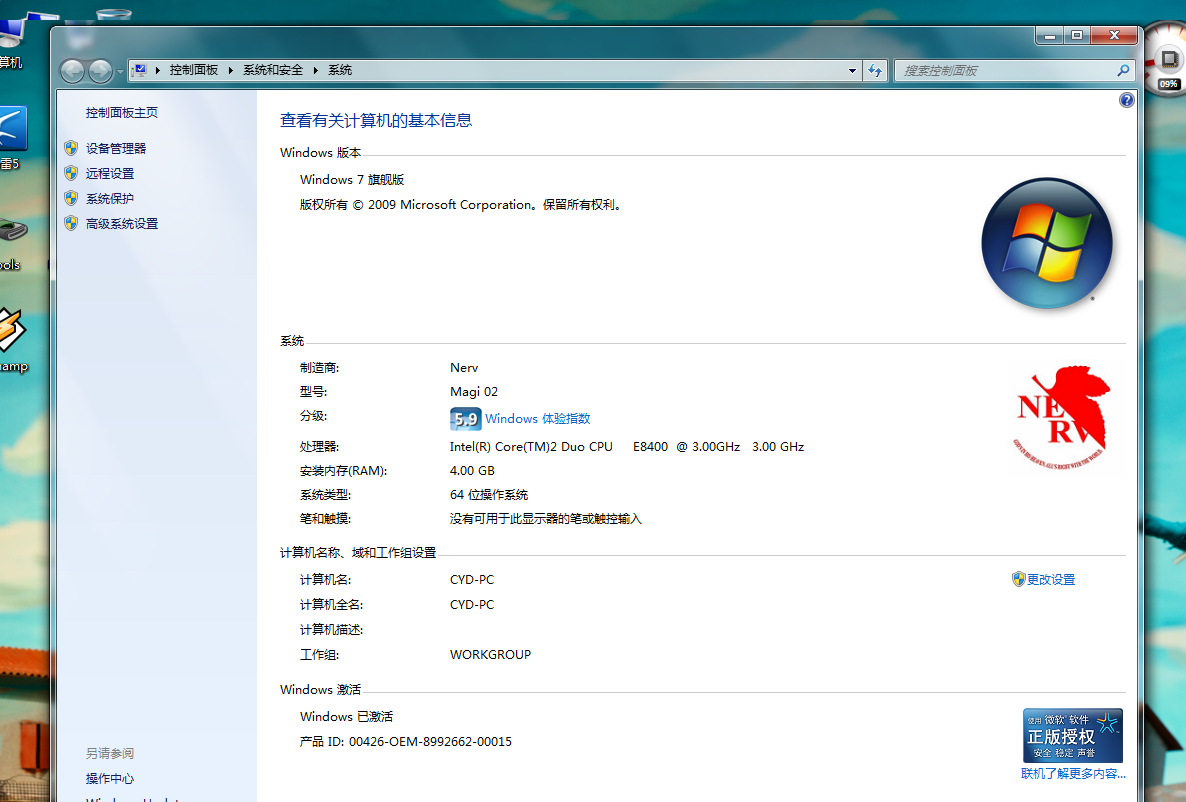This screenshot has width=1186, height=802.
Task: Open 系统保护 system protection link
Action: pos(110,198)
